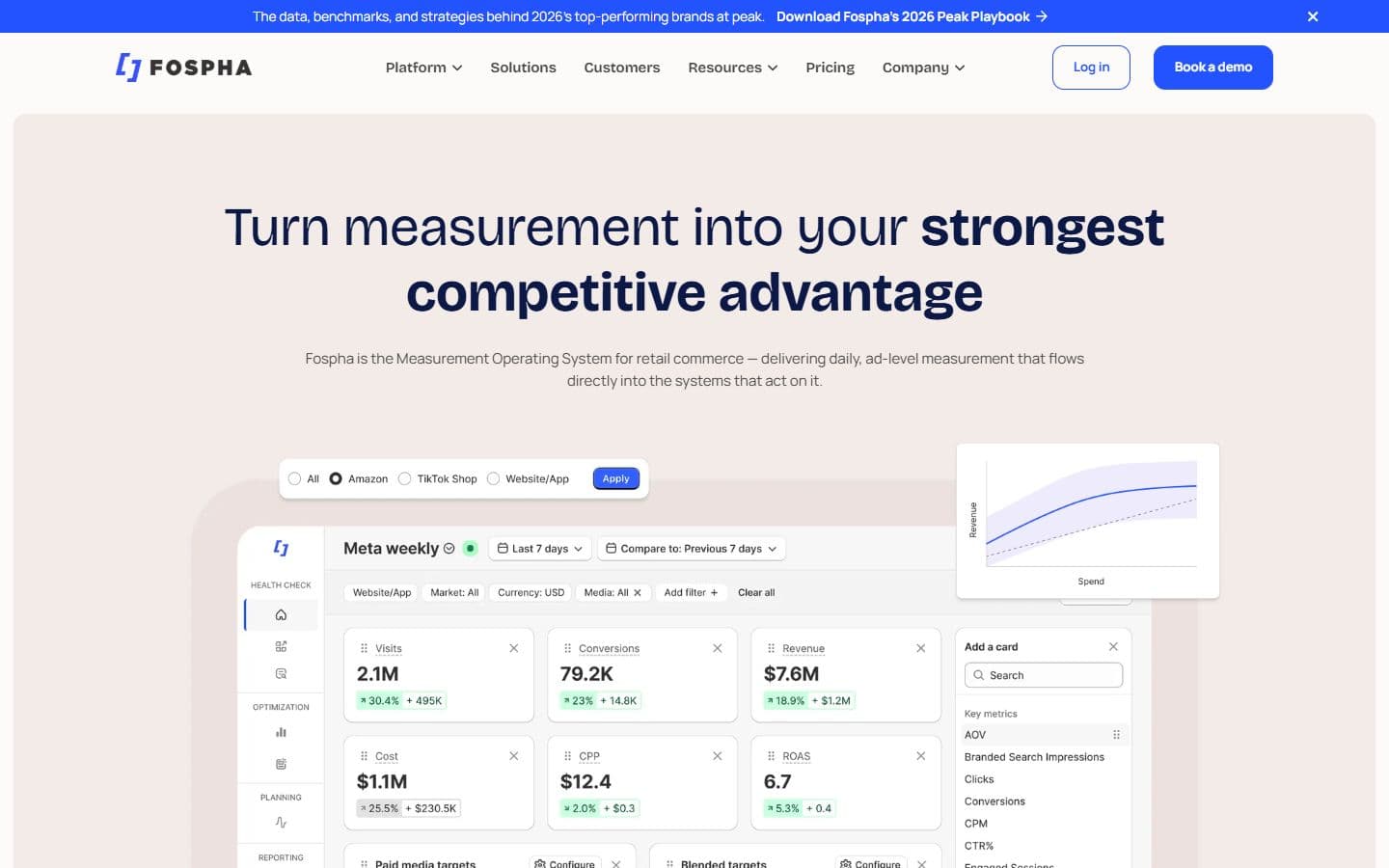Image resolution: width=1389 pixels, height=868 pixels.
Task: Select Branded Search Impressions metric
Action: coord(1034,757)
